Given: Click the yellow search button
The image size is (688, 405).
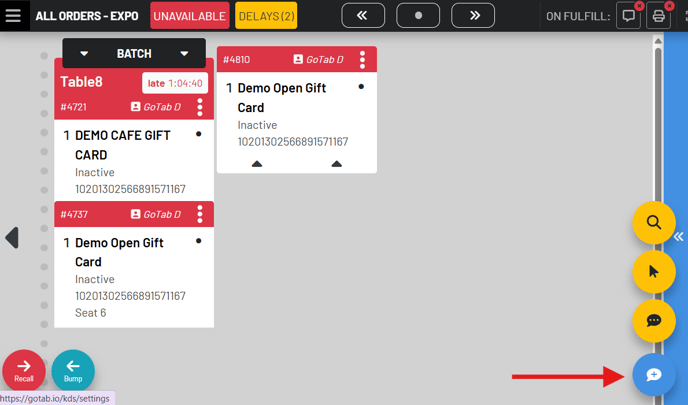Looking at the screenshot, I should coord(654,222).
